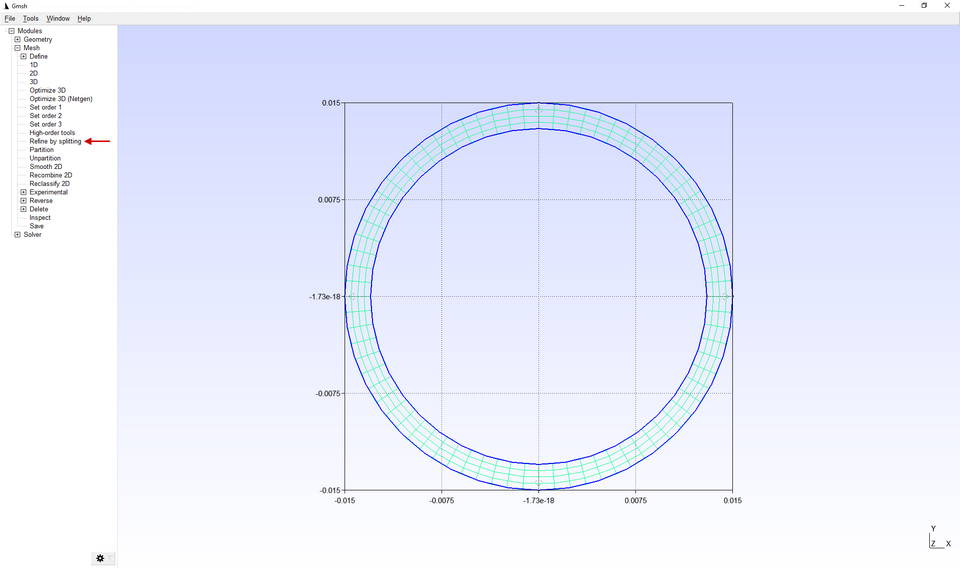Click the gear options icon in sidebar
Viewport: 960px width, 568px height.
coord(100,558)
